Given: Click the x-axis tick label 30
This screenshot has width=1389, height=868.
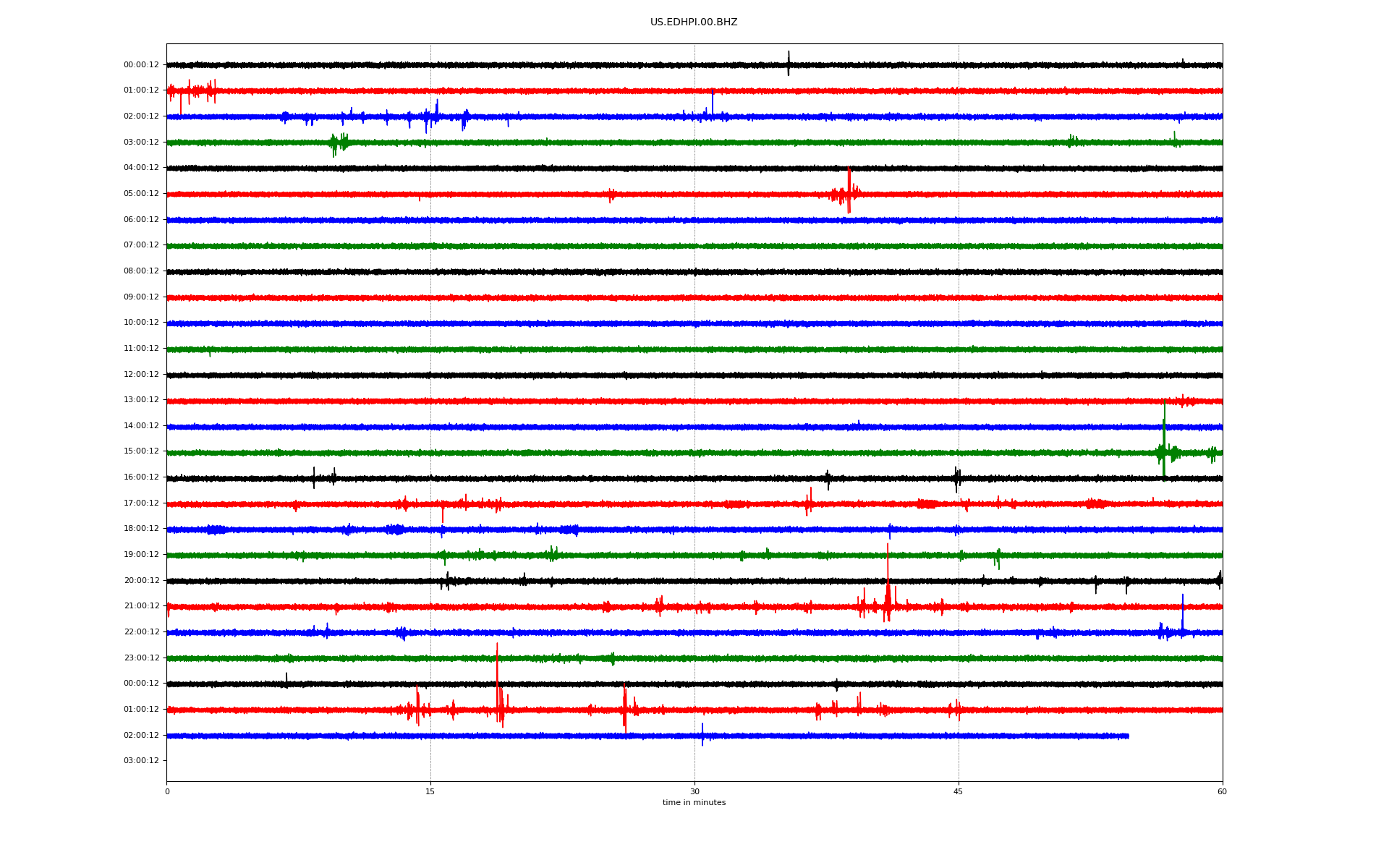Looking at the screenshot, I should click(x=694, y=792).
